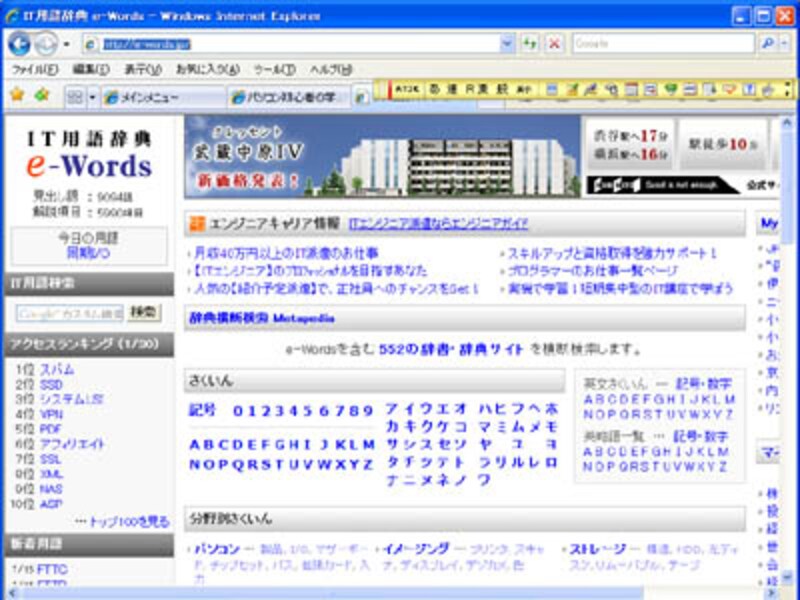
Task: Open the Quick Tabs grid icon
Action: [x=74, y=97]
